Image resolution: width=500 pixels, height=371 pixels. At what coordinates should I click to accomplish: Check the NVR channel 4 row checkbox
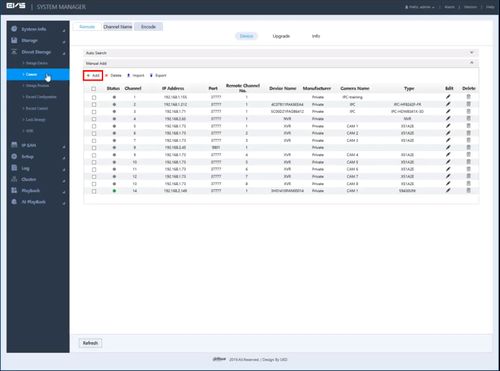[94, 119]
